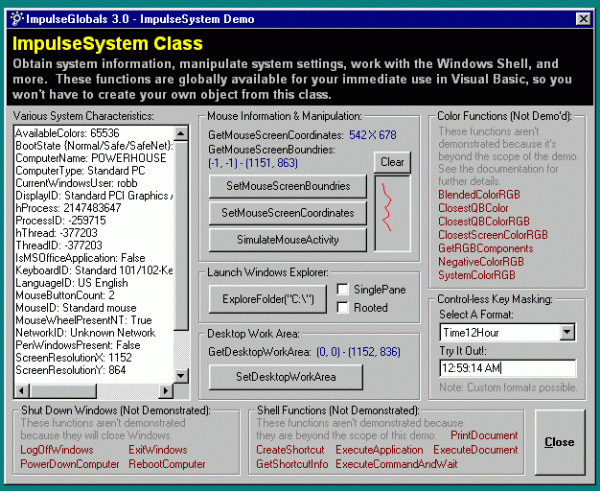
Task: Click the vertical scrollbar thumb of system list
Action: [181, 235]
